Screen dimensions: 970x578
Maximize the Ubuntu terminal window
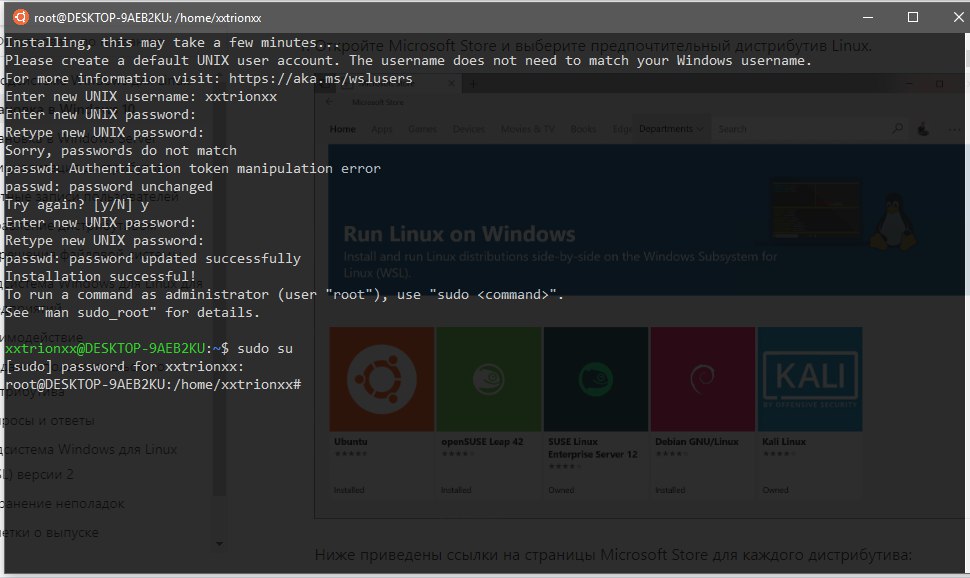click(x=912, y=17)
